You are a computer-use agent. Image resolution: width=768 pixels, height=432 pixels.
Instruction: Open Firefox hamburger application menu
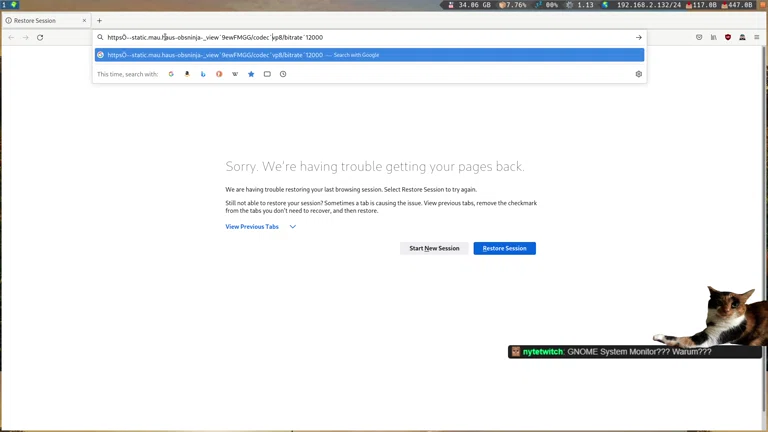click(x=756, y=37)
